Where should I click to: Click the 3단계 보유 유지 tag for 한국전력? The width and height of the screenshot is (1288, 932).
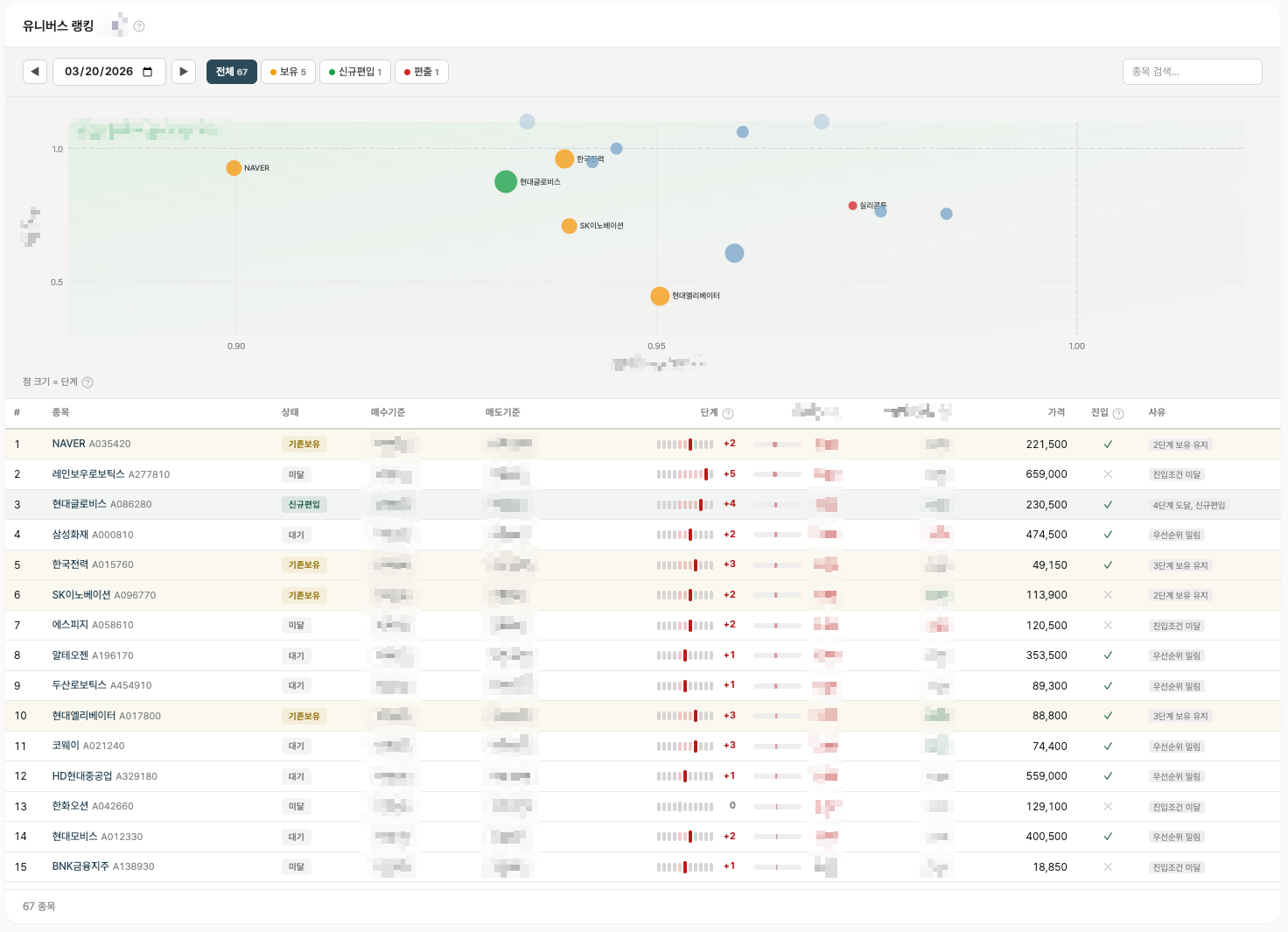pos(1180,566)
